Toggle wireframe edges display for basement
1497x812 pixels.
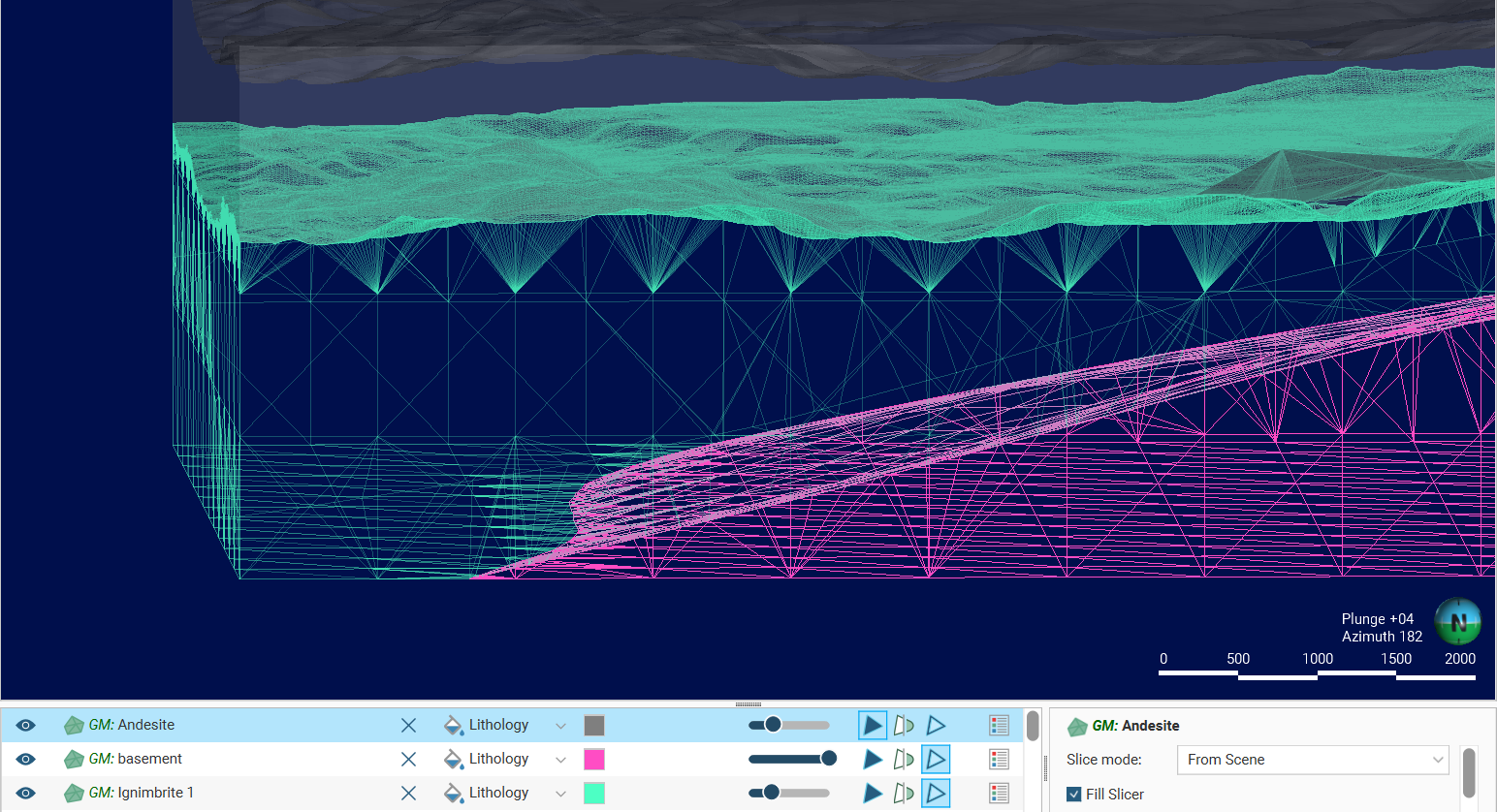[x=936, y=759]
